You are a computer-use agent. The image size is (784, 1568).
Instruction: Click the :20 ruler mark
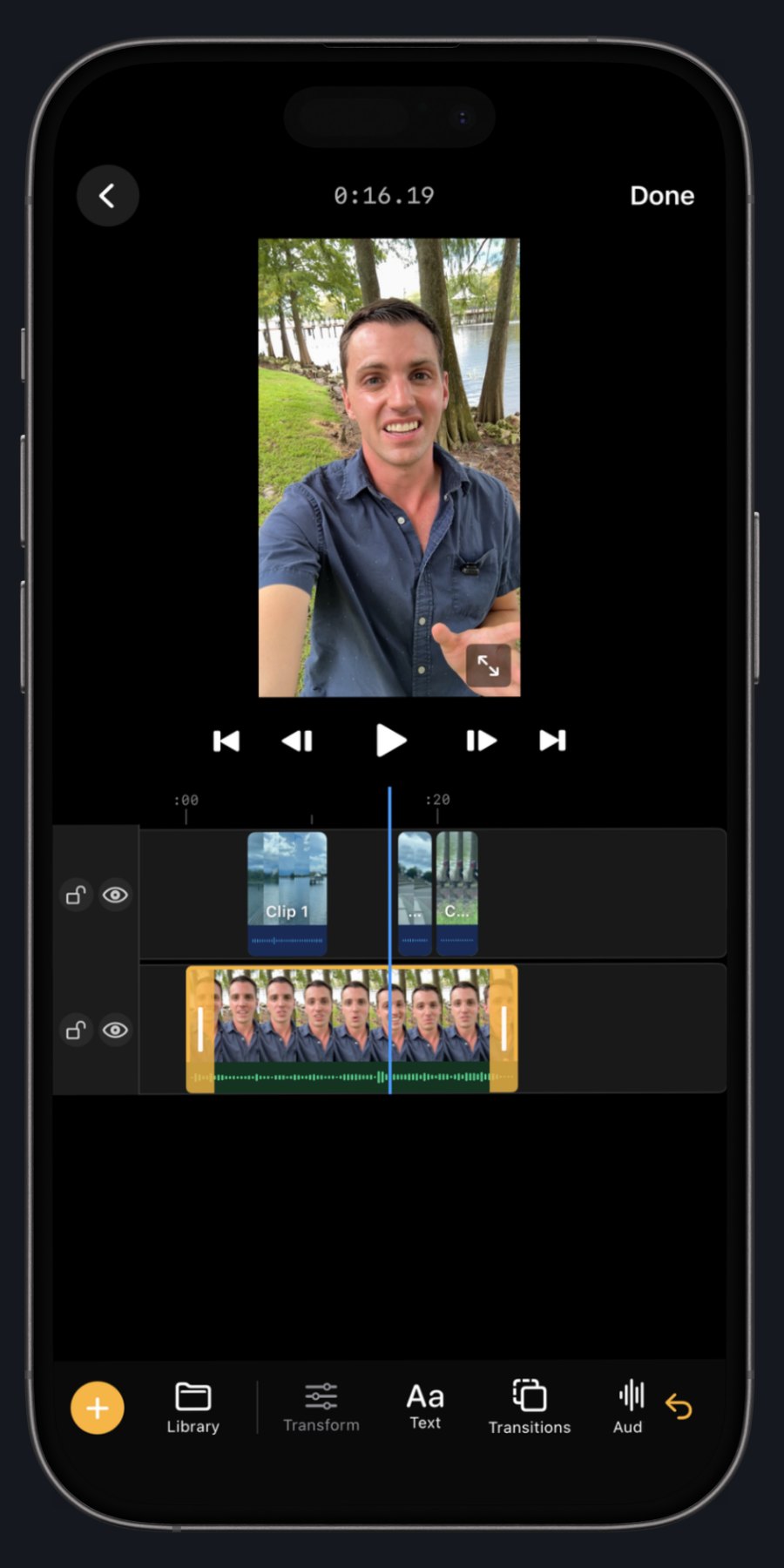pyautogui.click(x=437, y=800)
